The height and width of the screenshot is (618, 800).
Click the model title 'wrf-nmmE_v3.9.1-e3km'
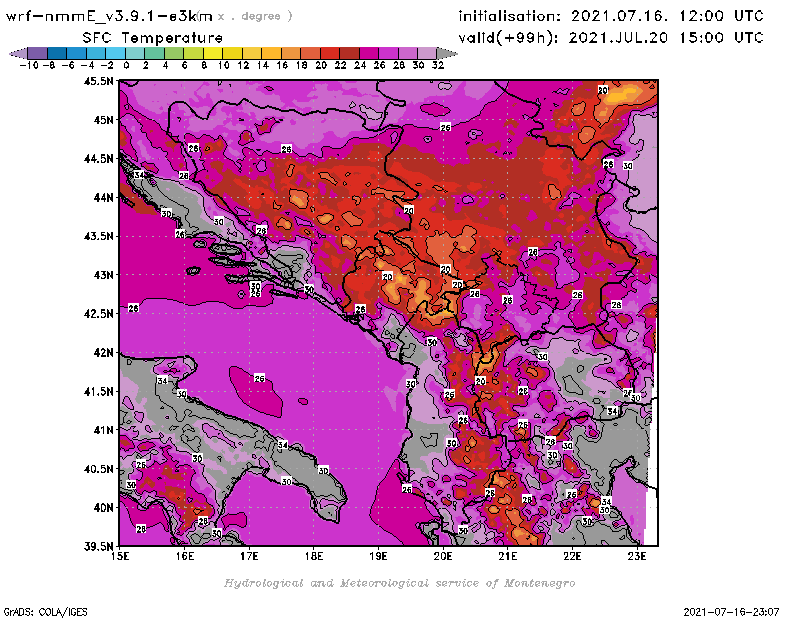tap(109, 16)
